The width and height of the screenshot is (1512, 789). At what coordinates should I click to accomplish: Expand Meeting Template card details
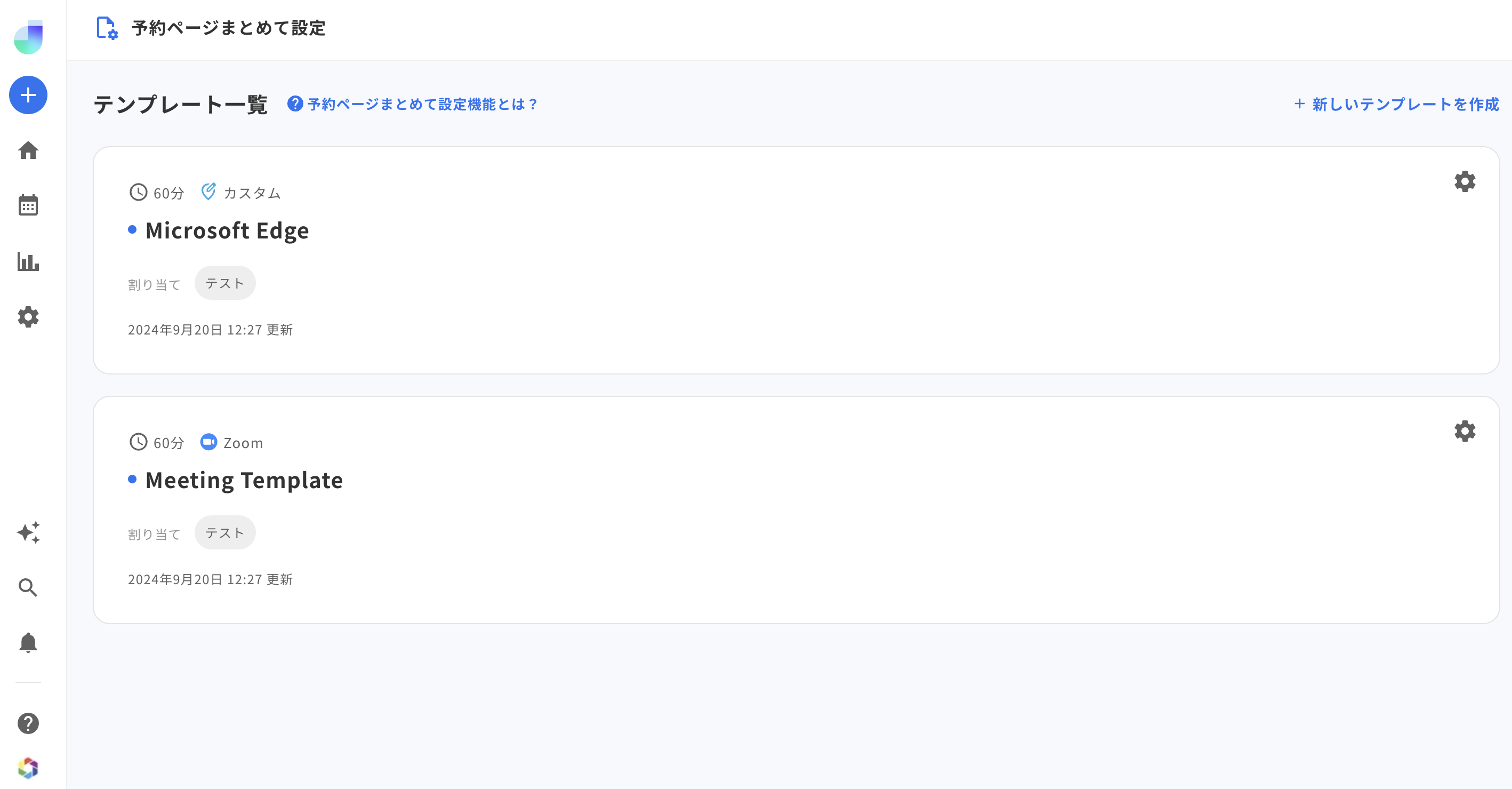point(245,479)
